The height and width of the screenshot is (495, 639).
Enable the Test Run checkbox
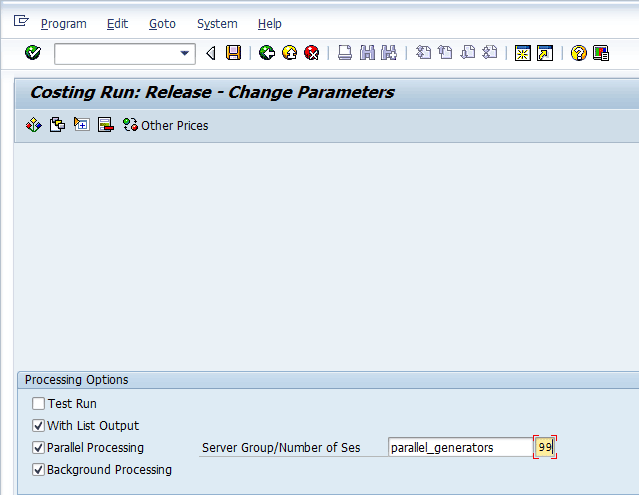tap(38, 404)
